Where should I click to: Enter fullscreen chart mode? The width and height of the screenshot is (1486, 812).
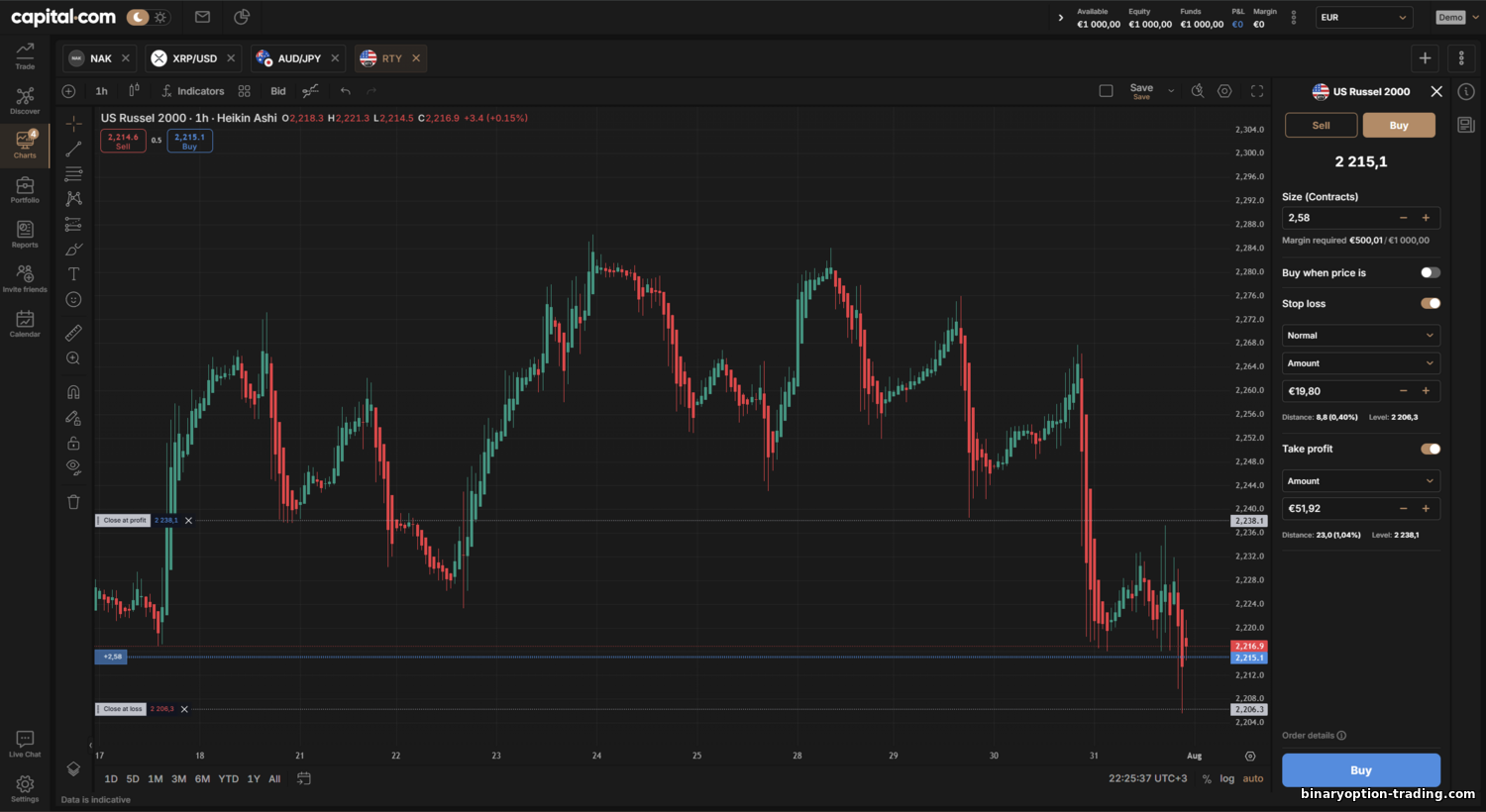(1257, 91)
